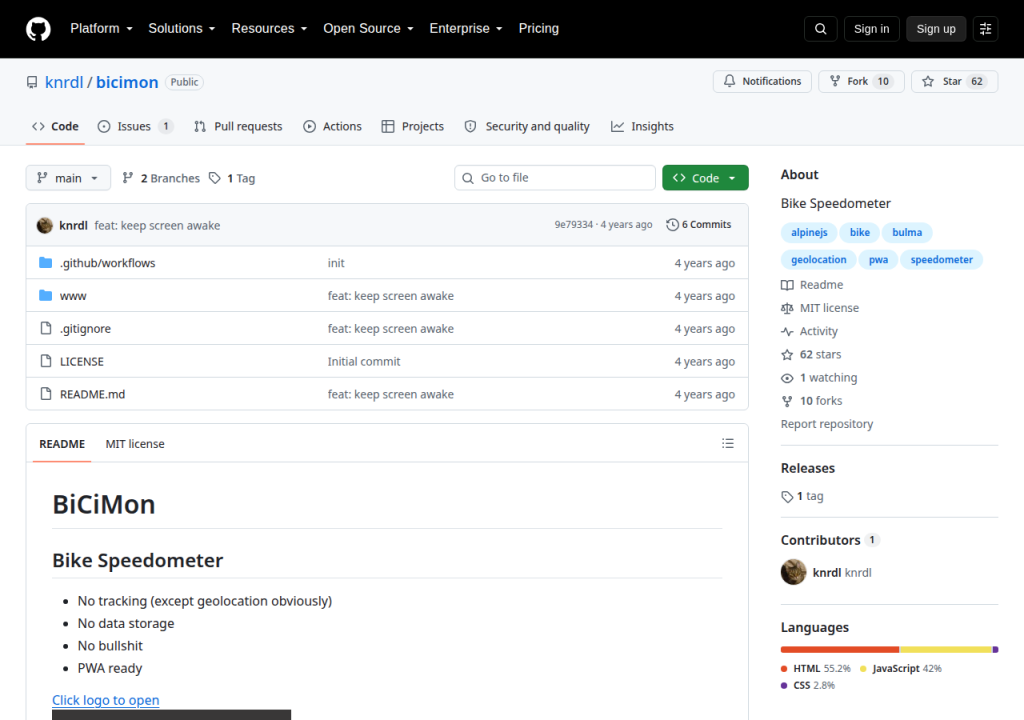Click the clock history icon by 6 Commits
1024x720 pixels.
pos(672,225)
